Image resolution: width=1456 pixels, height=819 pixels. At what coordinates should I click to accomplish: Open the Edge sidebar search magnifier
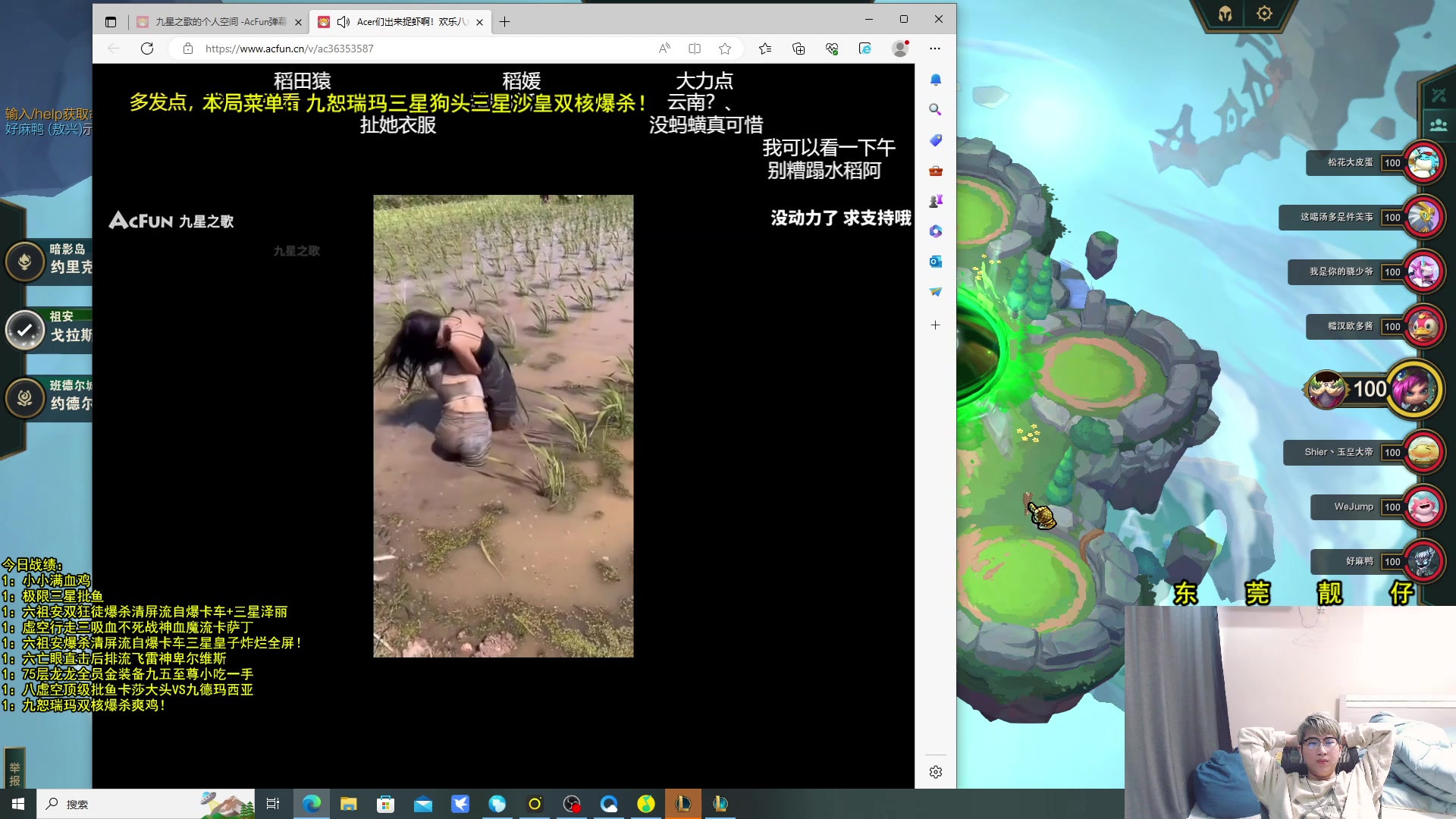[x=936, y=110]
